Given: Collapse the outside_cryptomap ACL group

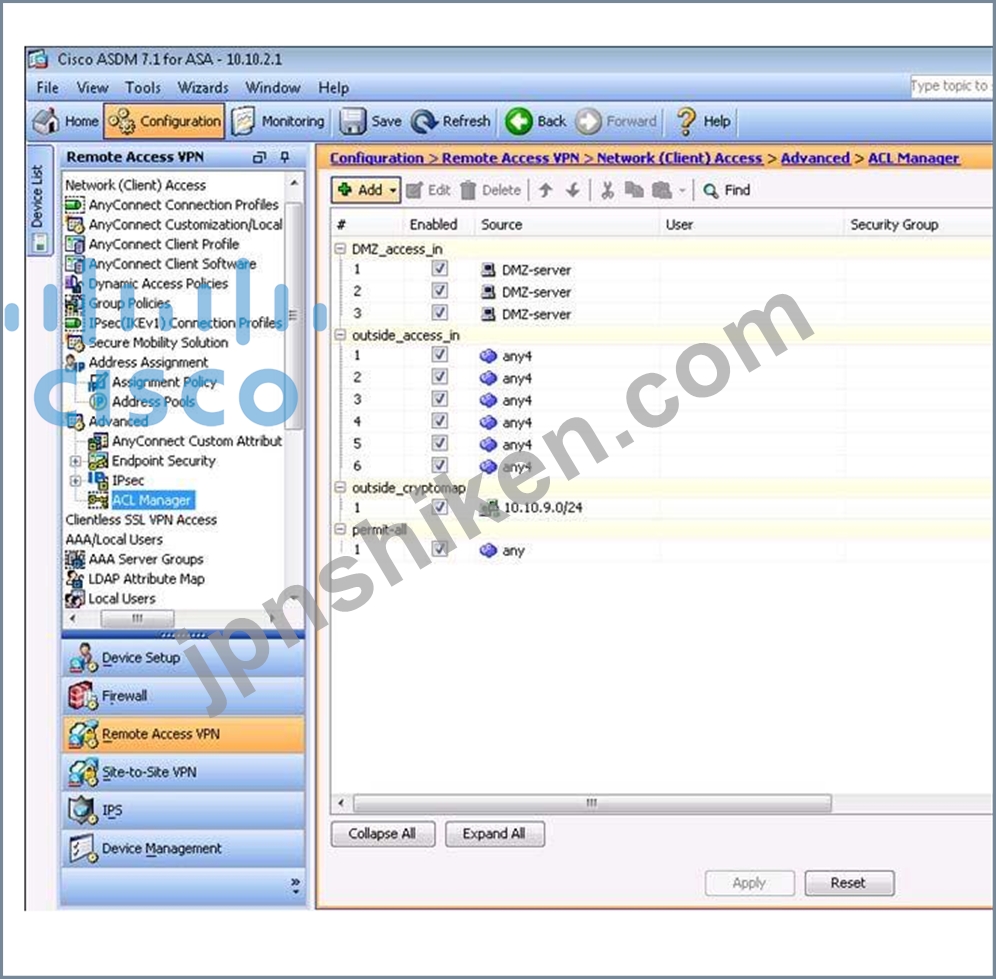Looking at the screenshot, I should (340, 487).
